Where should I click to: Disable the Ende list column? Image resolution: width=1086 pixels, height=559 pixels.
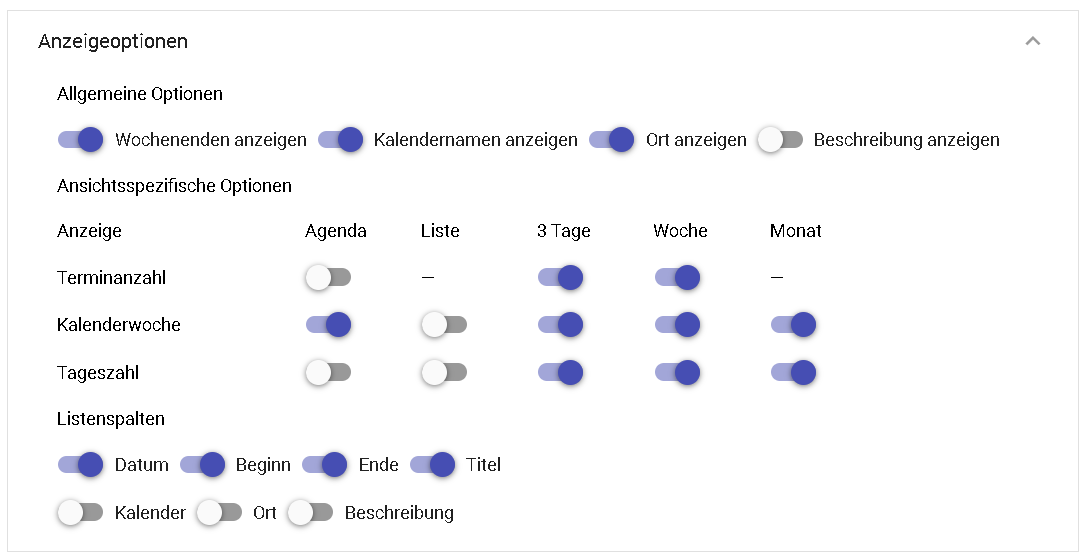[325, 465]
